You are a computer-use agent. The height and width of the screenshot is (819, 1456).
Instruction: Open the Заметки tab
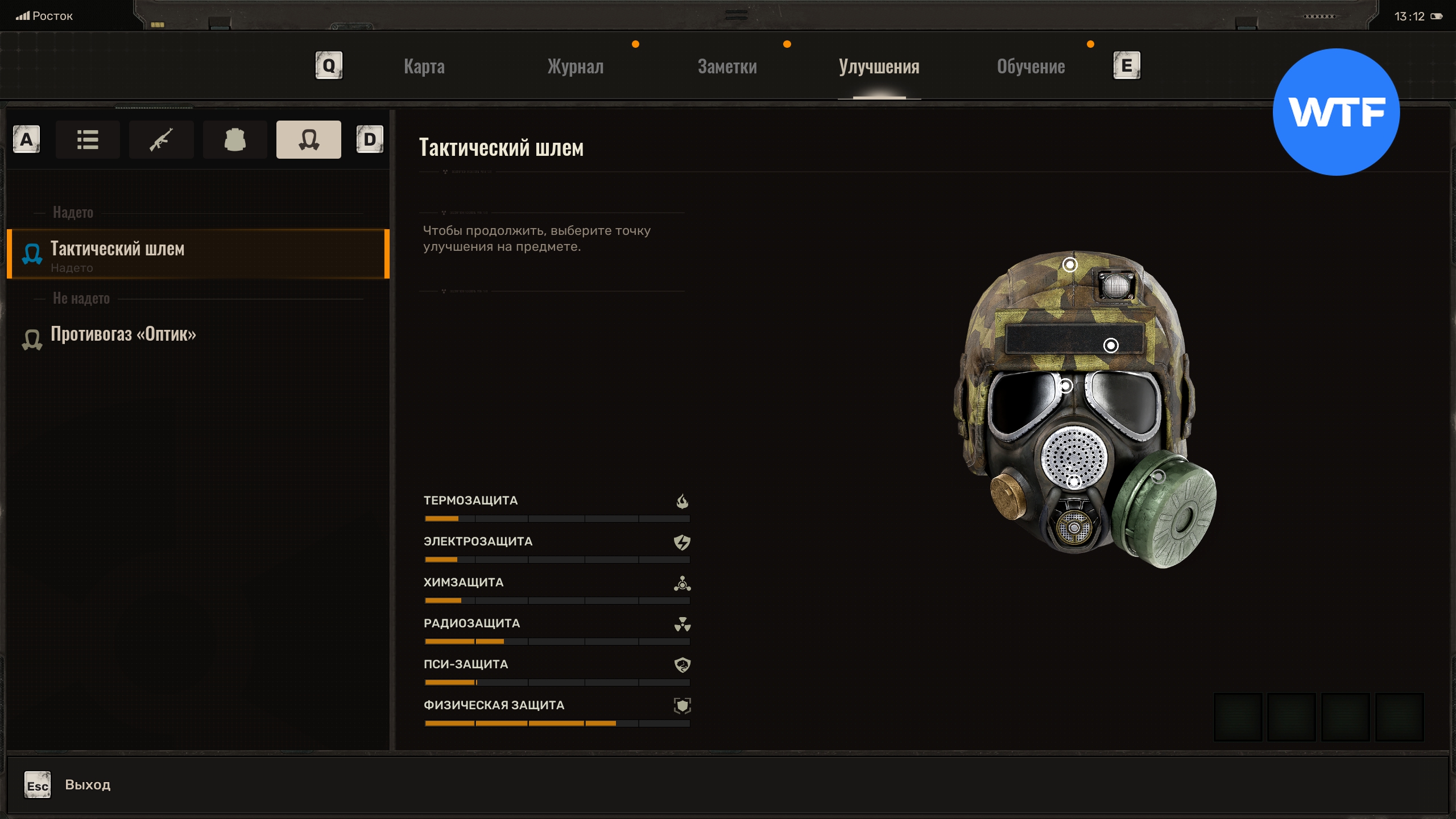coord(727,67)
